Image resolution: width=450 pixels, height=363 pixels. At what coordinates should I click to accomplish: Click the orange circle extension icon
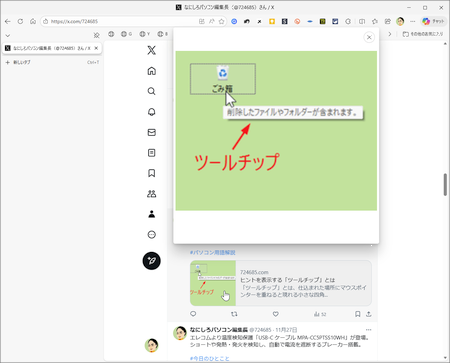click(x=297, y=21)
